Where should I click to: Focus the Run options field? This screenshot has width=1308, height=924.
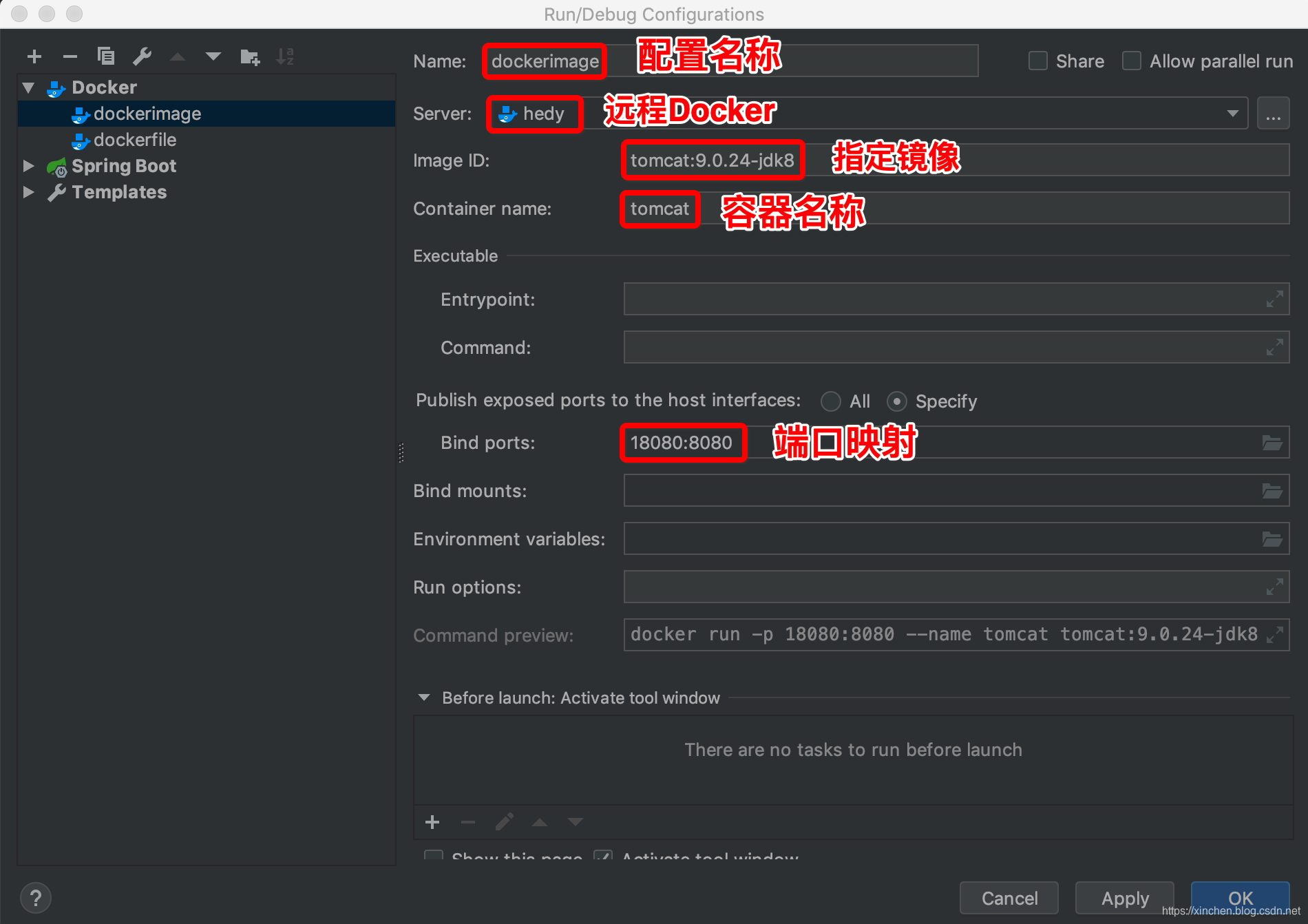point(956,587)
